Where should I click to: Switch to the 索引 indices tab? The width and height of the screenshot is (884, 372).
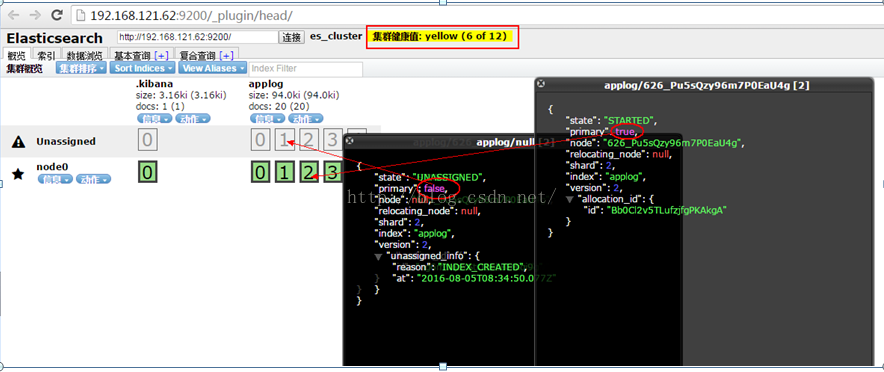(46, 56)
